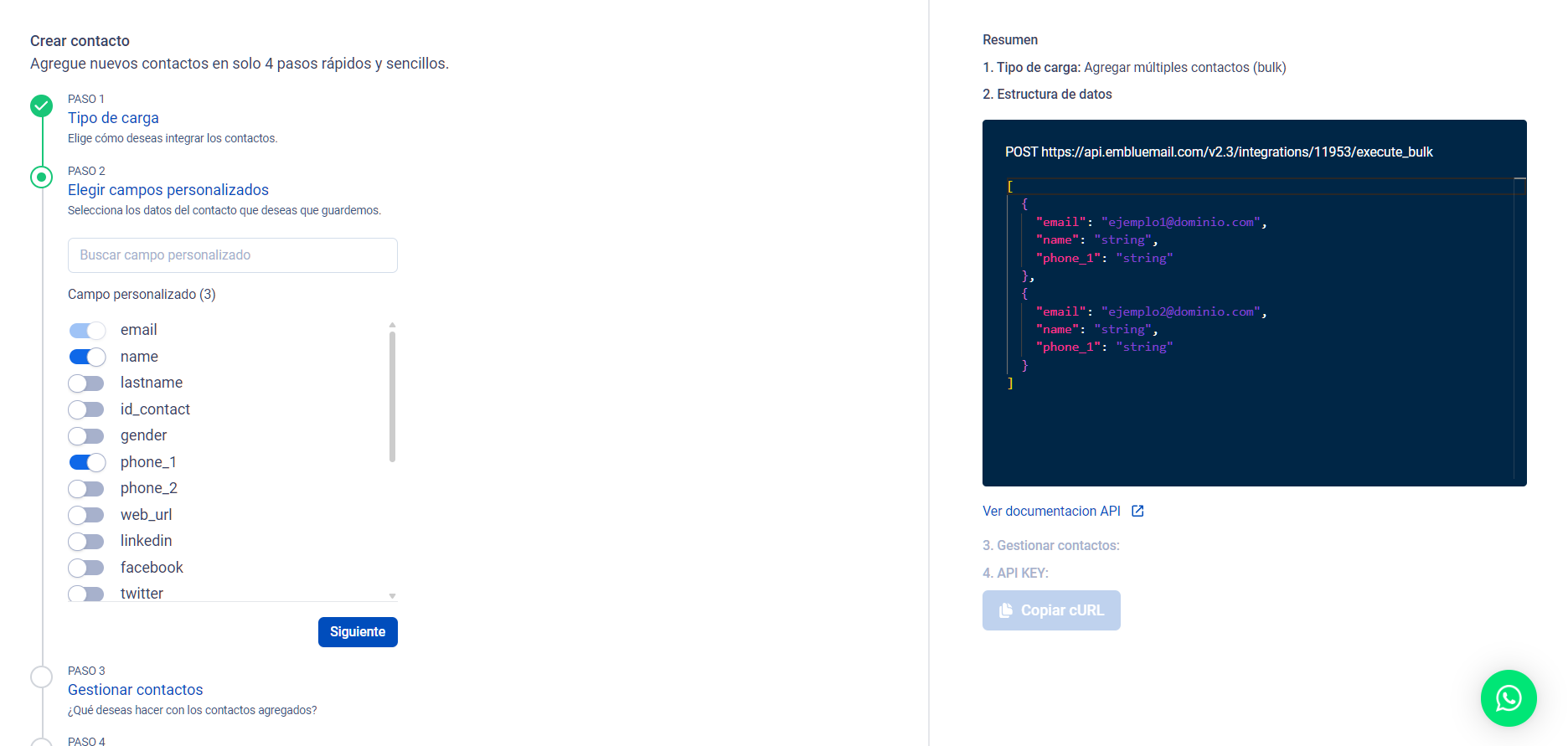The image size is (1568, 746).
Task: Click the green checkmark for Paso 1
Action: coord(41,105)
